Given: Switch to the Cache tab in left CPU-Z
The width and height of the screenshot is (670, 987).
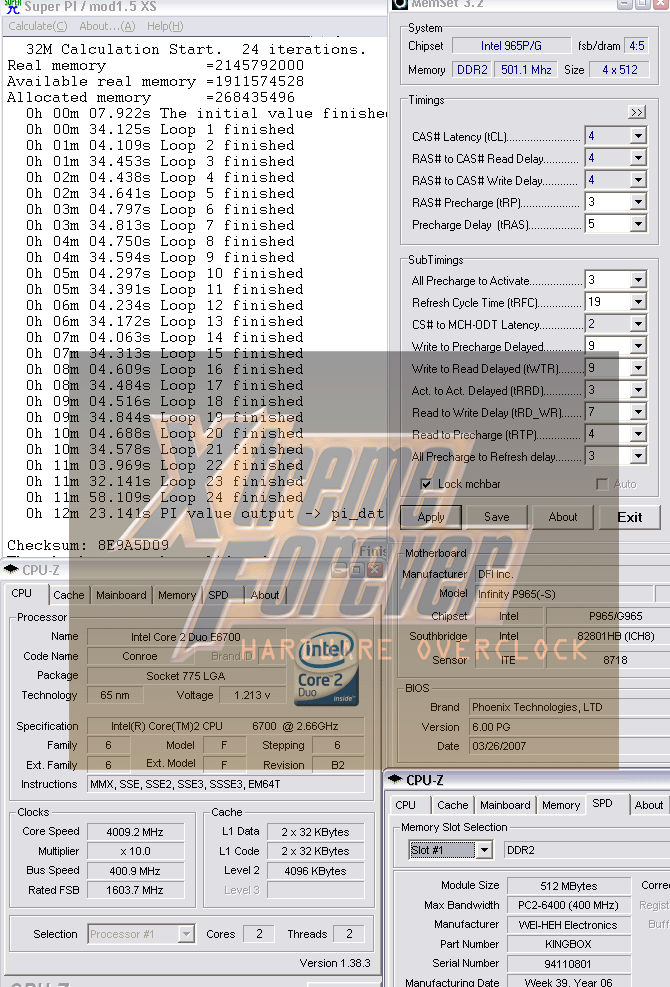Looking at the screenshot, I should tap(69, 595).
